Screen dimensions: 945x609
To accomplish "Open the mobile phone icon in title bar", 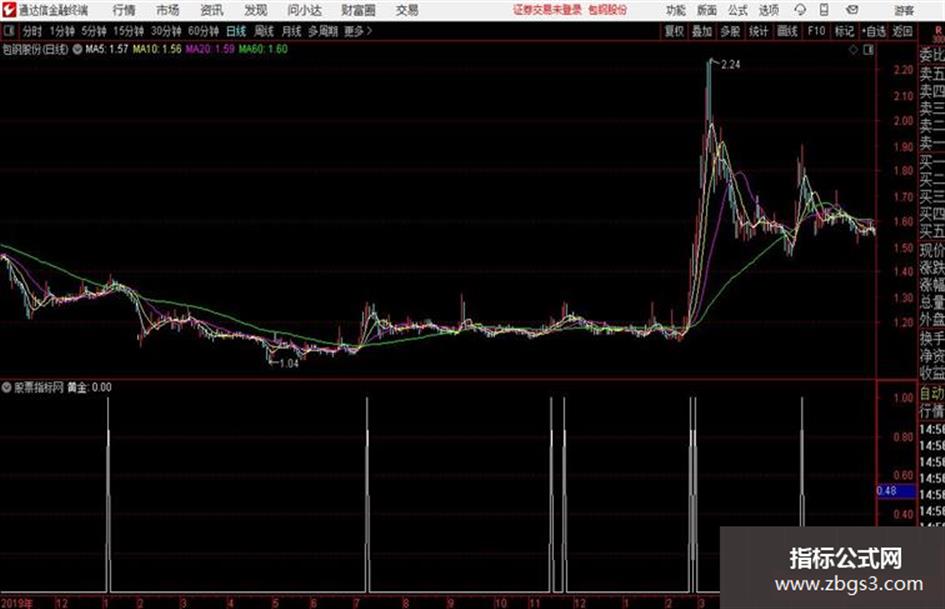I will click(824, 10).
